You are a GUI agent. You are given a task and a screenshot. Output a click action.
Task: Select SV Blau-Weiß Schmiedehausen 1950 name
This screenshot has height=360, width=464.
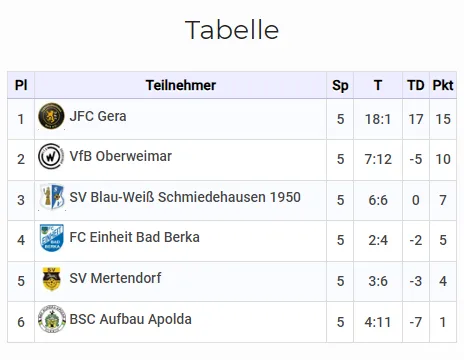coord(185,197)
